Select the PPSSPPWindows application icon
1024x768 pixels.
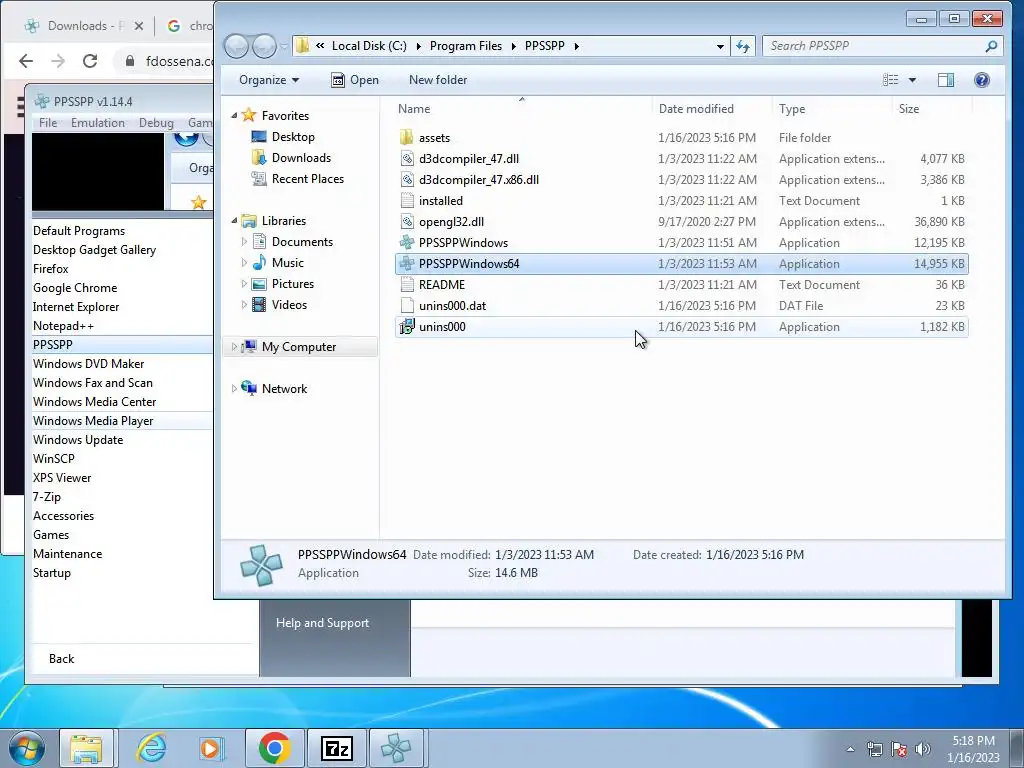[x=407, y=242]
